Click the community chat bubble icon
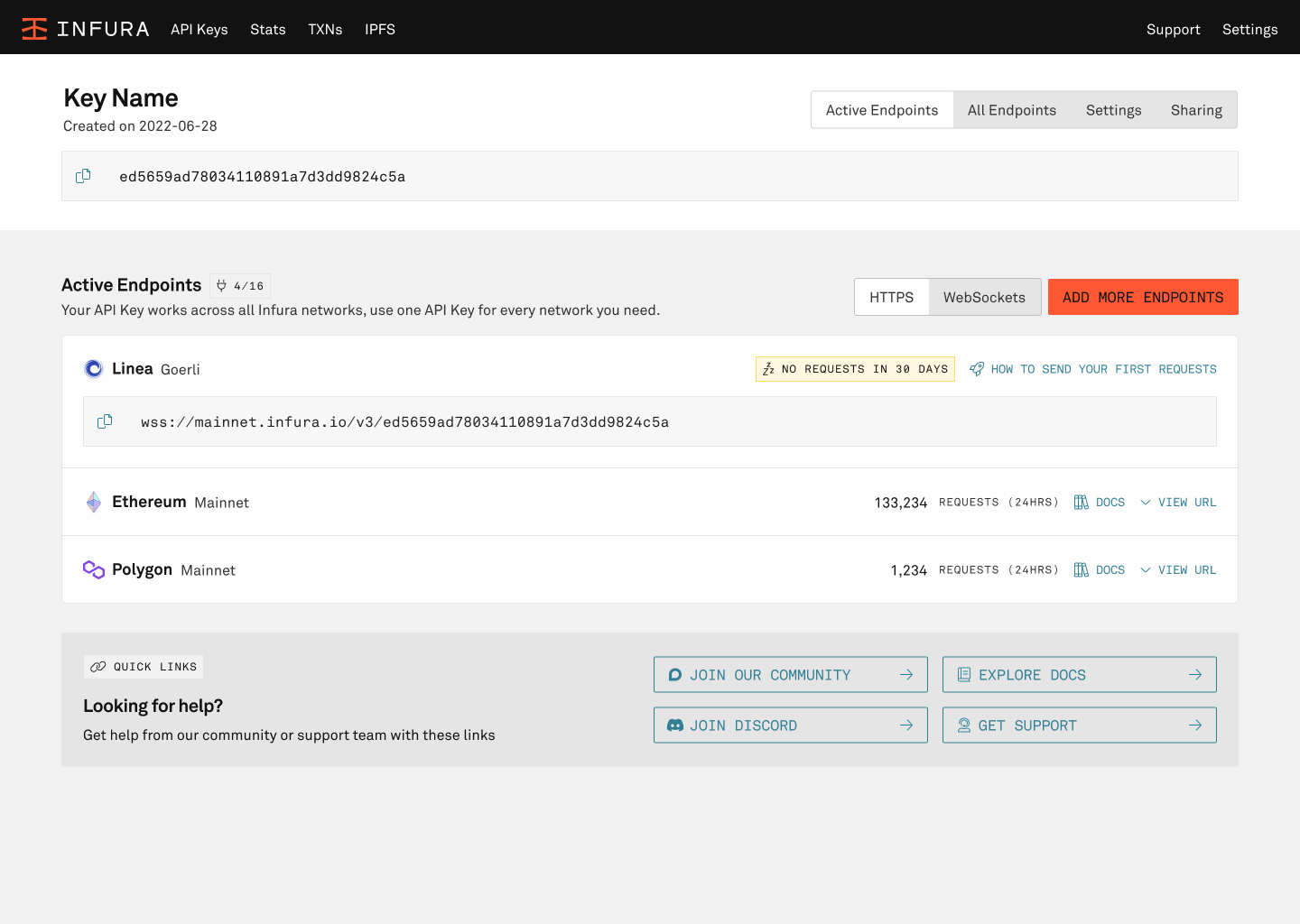The height and width of the screenshot is (924, 1300). click(x=675, y=675)
